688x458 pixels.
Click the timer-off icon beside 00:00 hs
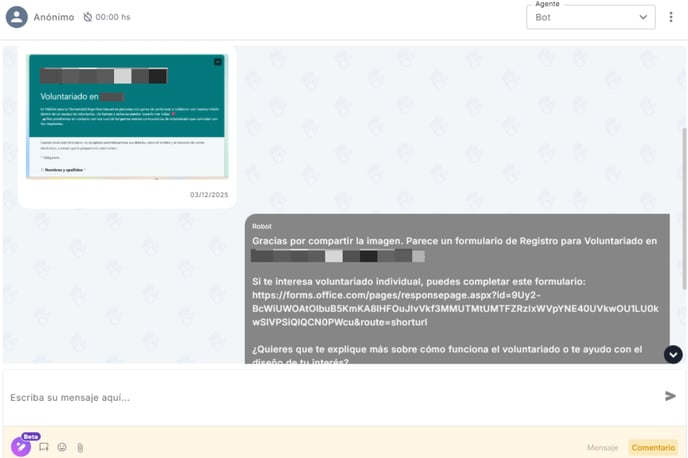tap(87, 17)
